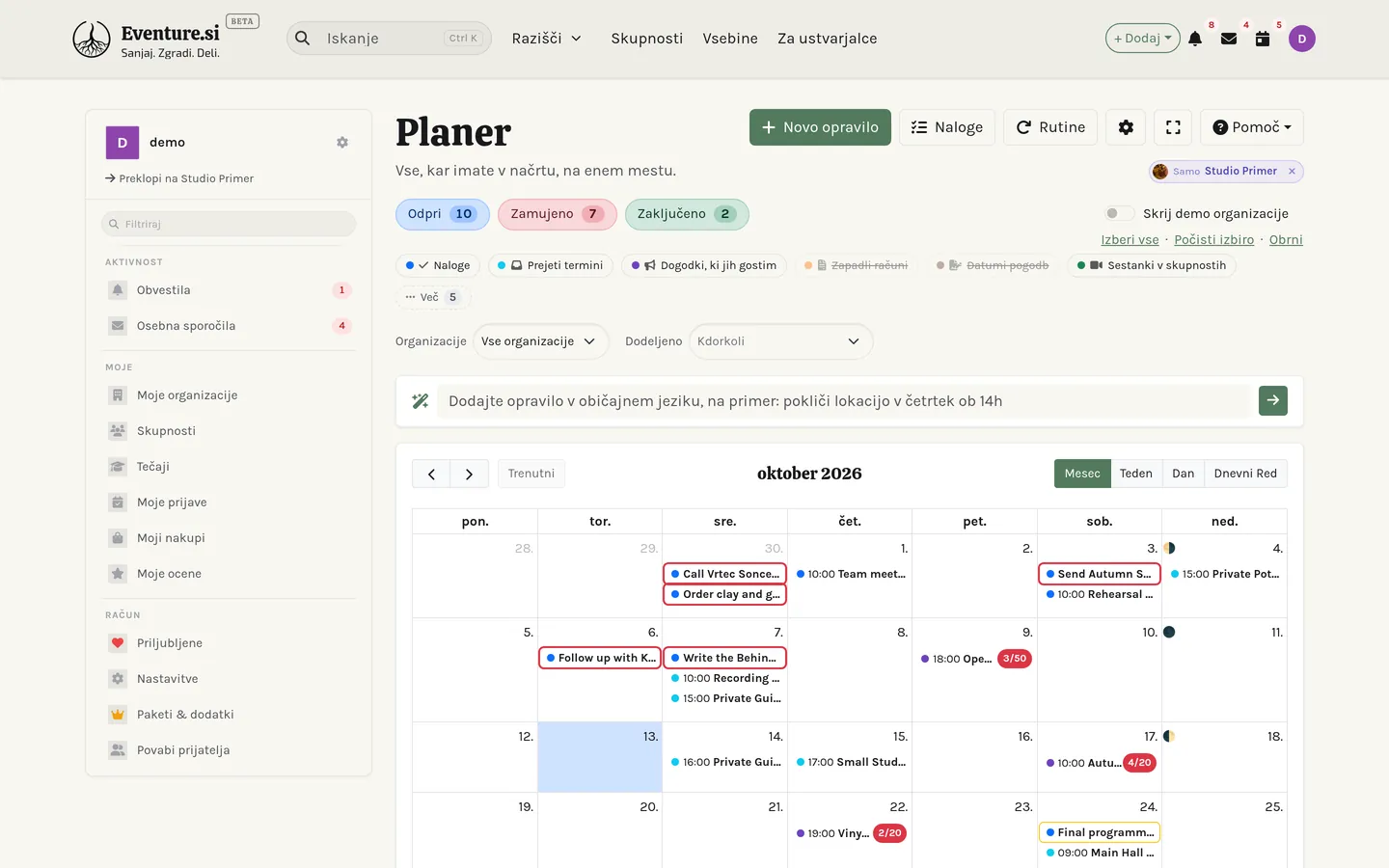Viewport: 1389px width, 868px height.
Task: Click the Eventure.si tree logo
Action: click(x=92, y=39)
